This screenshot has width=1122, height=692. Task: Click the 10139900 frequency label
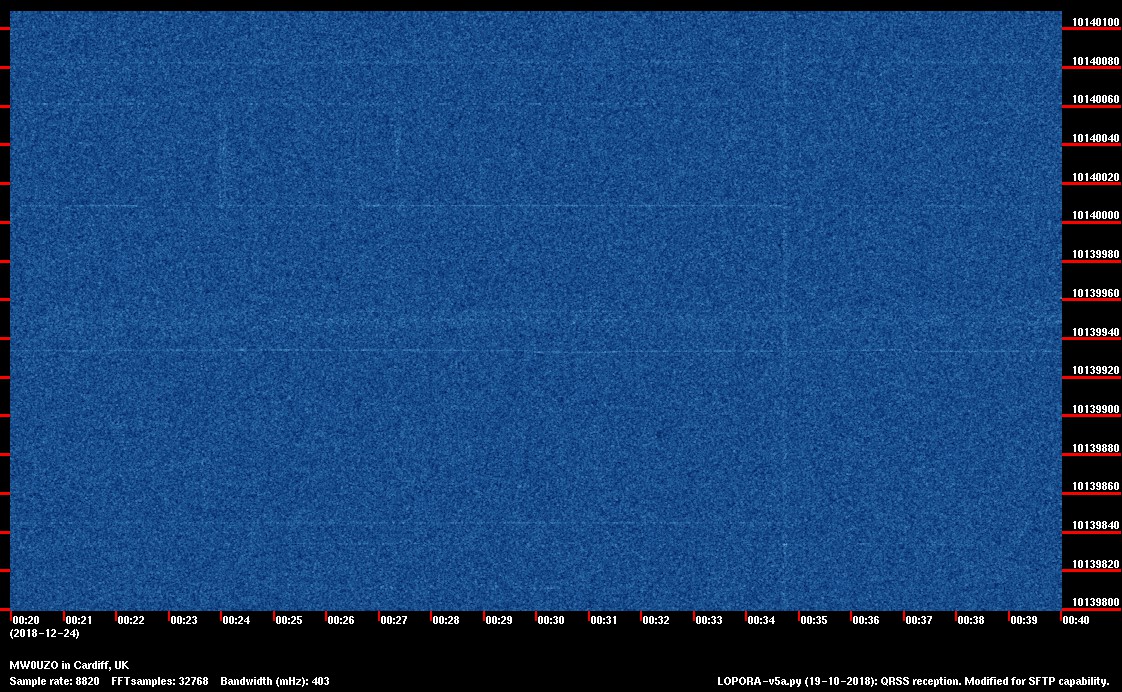pos(1095,409)
